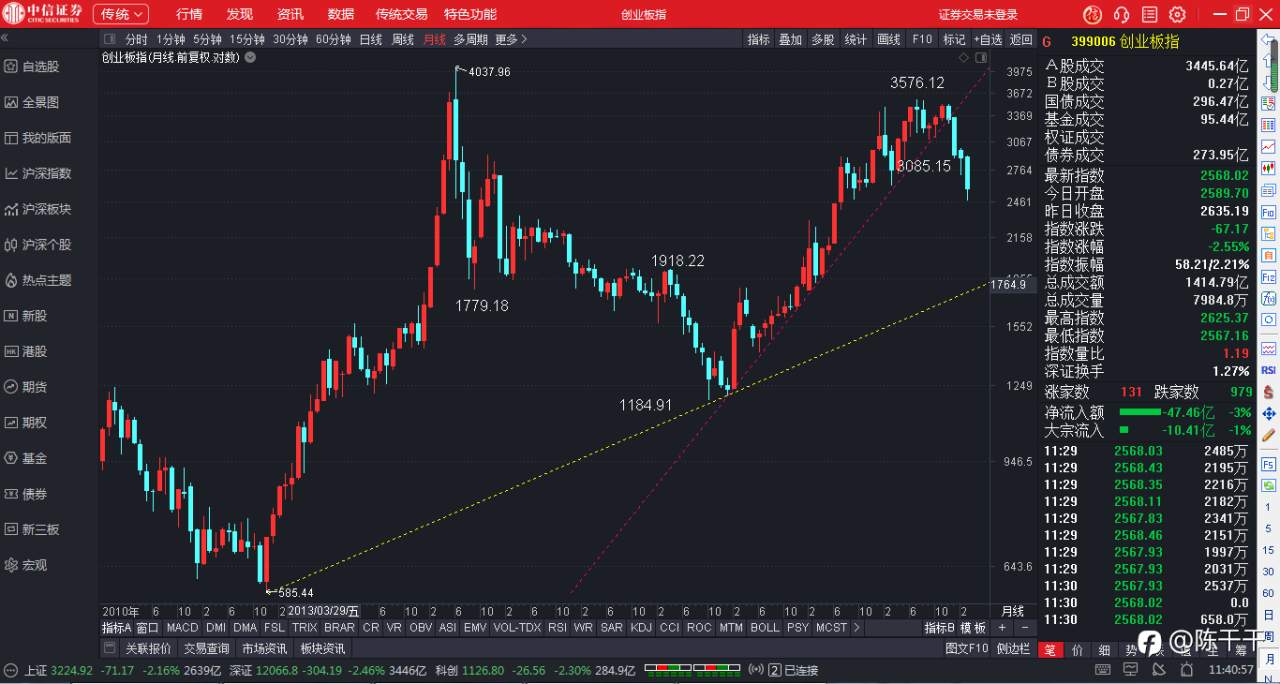Open the customer service headset icon
The height and width of the screenshot is (684, 1280).
click(1121, 14)
